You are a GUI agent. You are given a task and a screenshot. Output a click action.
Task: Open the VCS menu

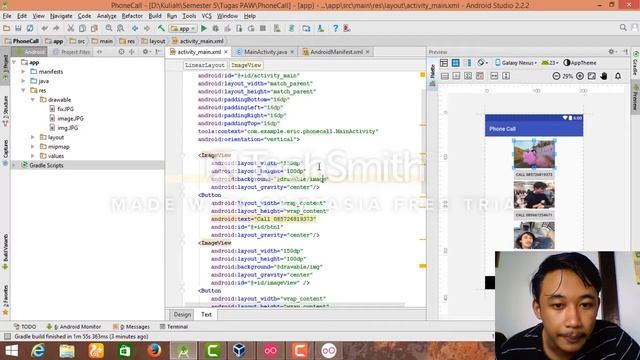click(x=207, y=16)
